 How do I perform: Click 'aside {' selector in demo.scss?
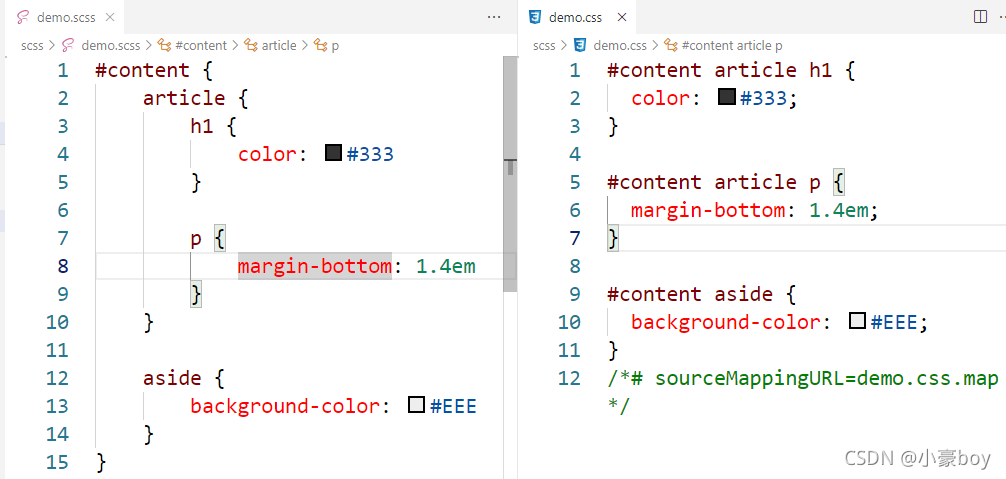click(x=183, y=378)
